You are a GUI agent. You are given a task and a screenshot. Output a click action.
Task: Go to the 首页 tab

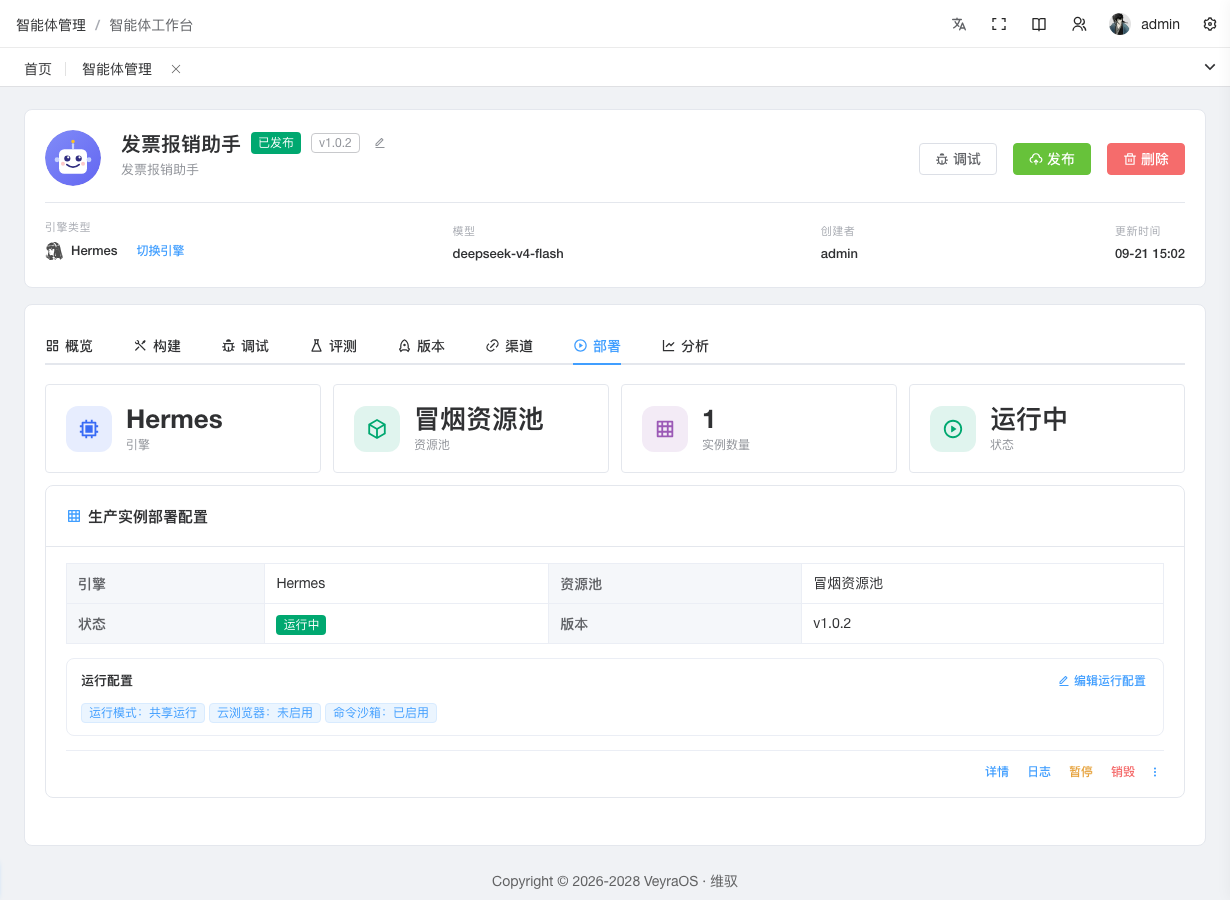38,69
